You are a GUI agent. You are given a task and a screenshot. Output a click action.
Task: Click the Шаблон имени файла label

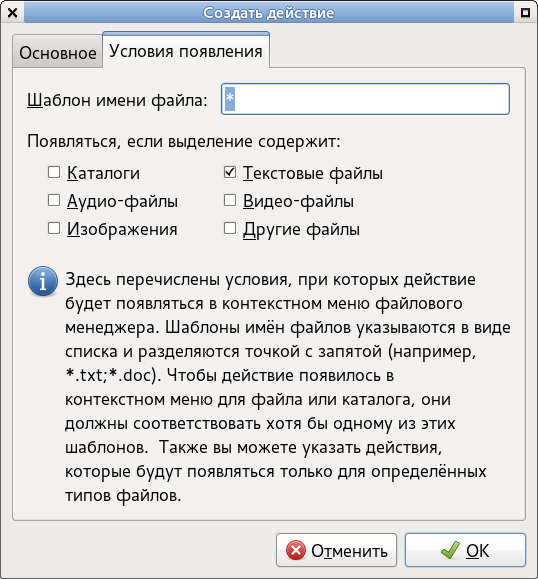(117, 100)
